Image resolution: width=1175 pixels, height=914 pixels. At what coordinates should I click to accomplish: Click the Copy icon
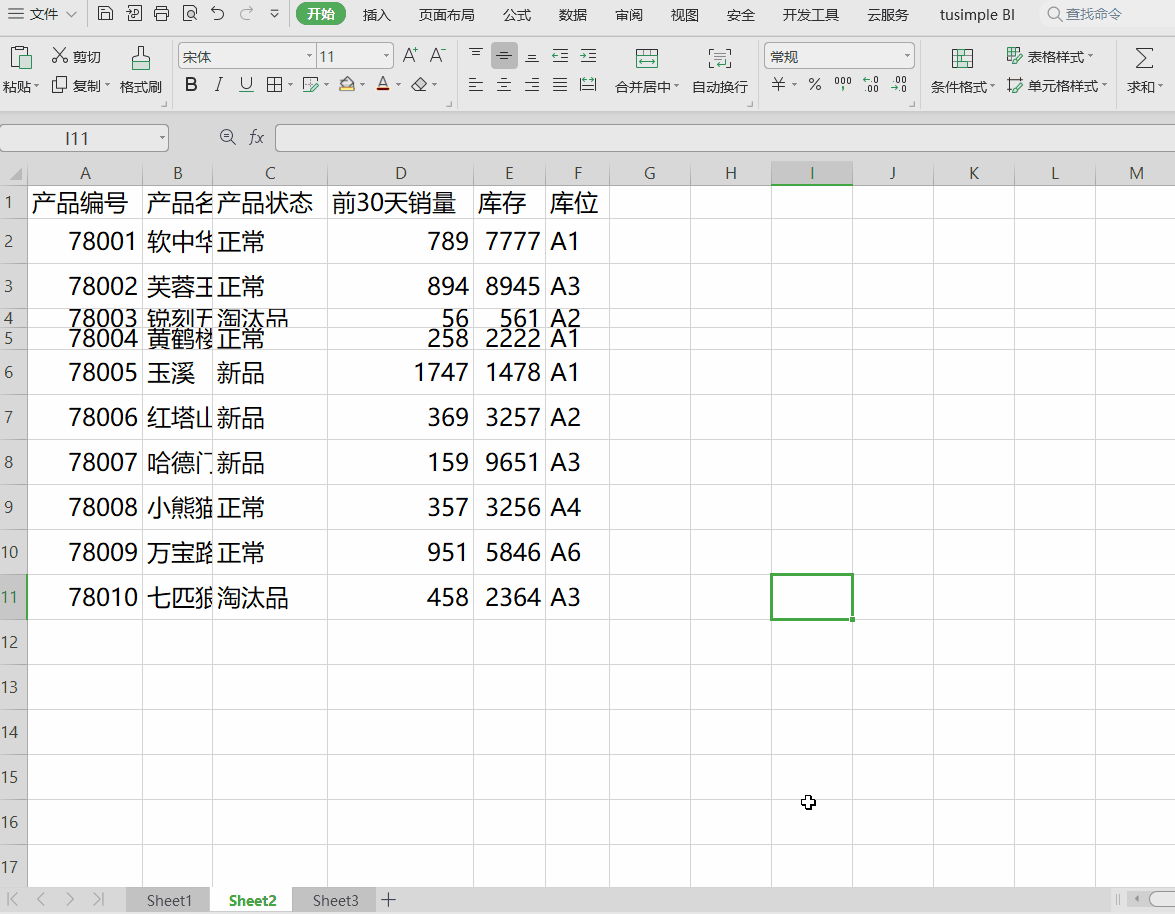(x=59, y=85)
